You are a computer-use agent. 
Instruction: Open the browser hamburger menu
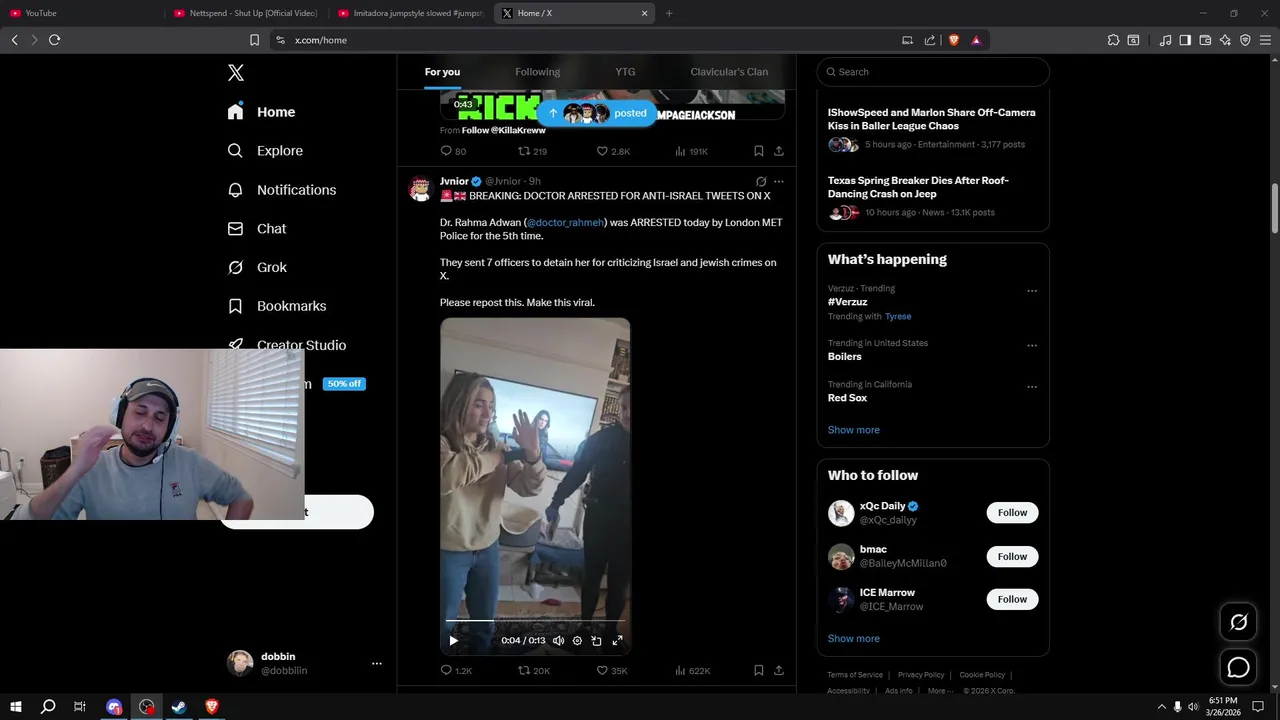pyautogui.click(x=1265, y=40)
